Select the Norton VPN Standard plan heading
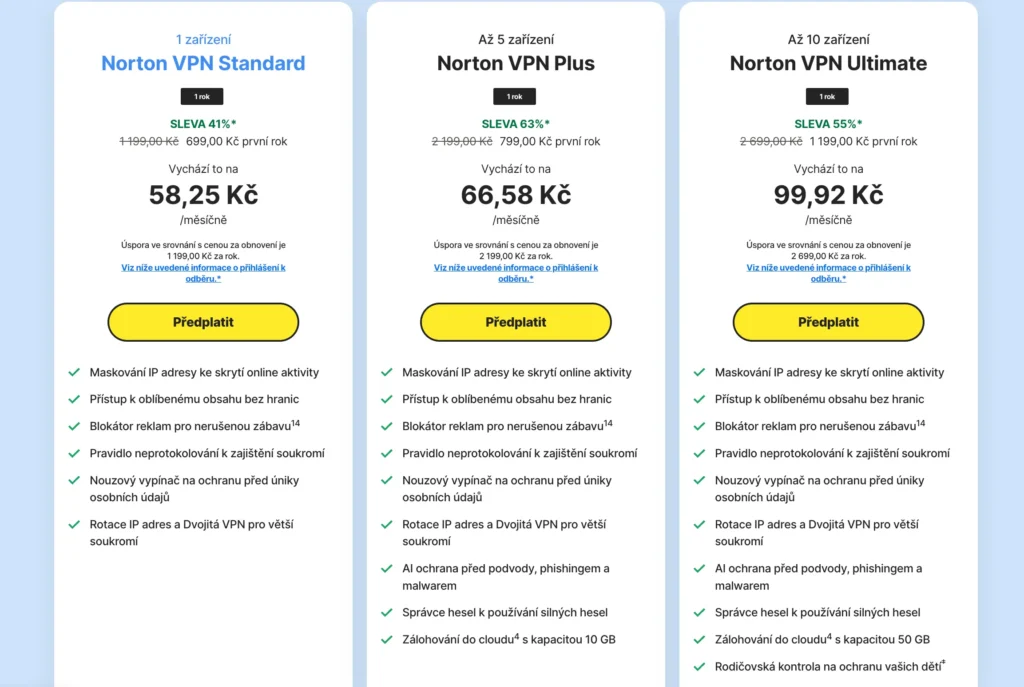The image size is (1024, 687). 202,63
